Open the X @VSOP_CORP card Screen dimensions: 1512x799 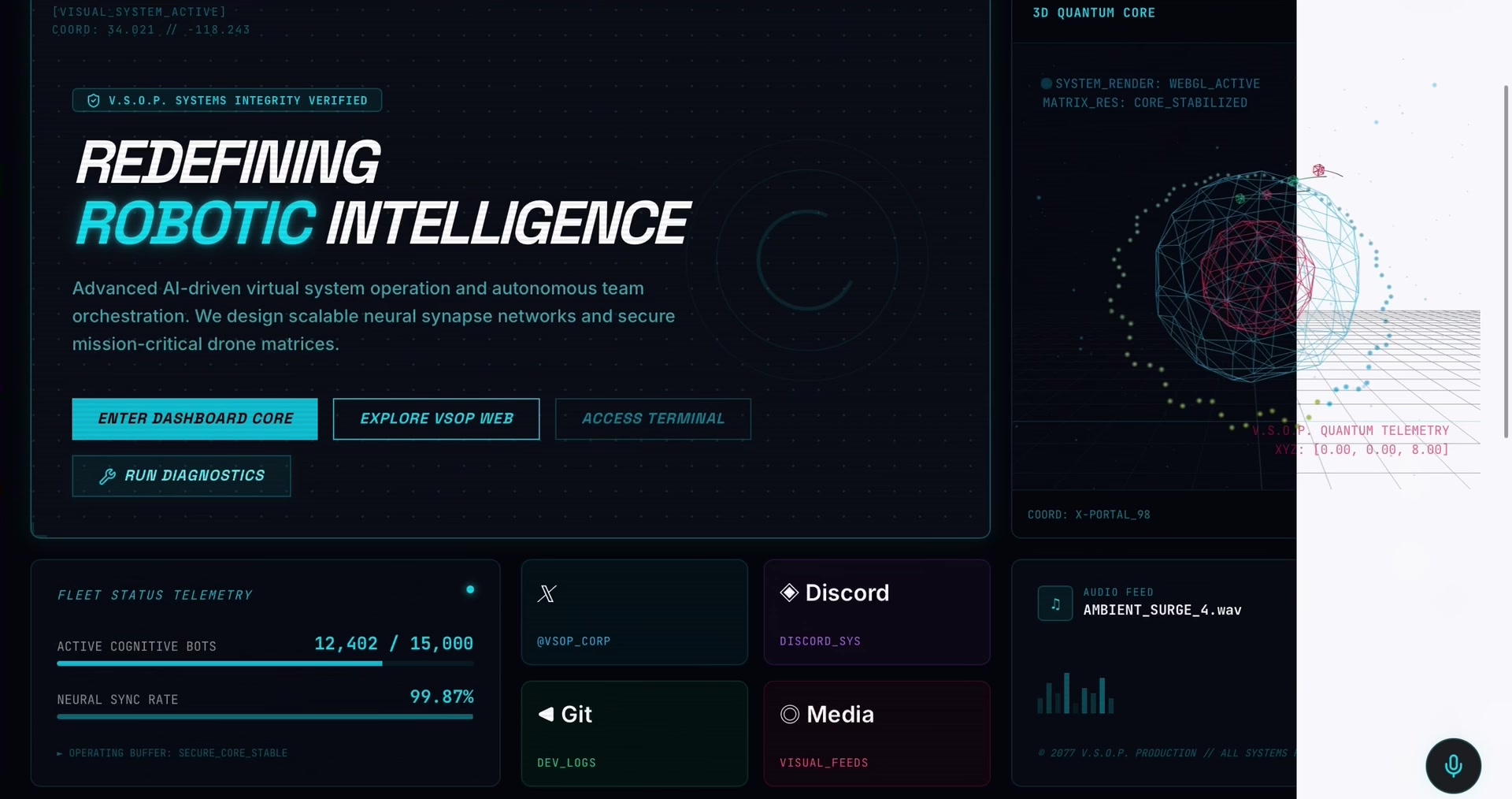(634, 612)
